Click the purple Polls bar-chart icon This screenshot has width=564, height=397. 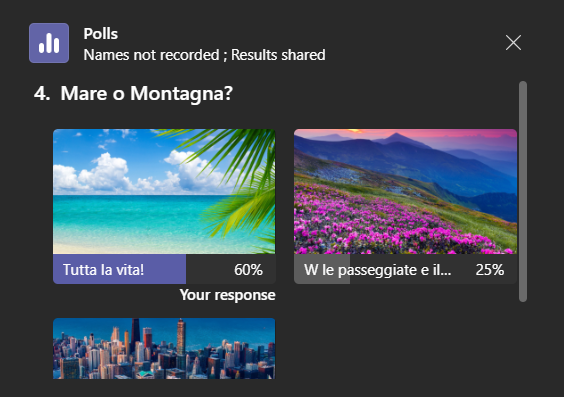click(49, 43)
